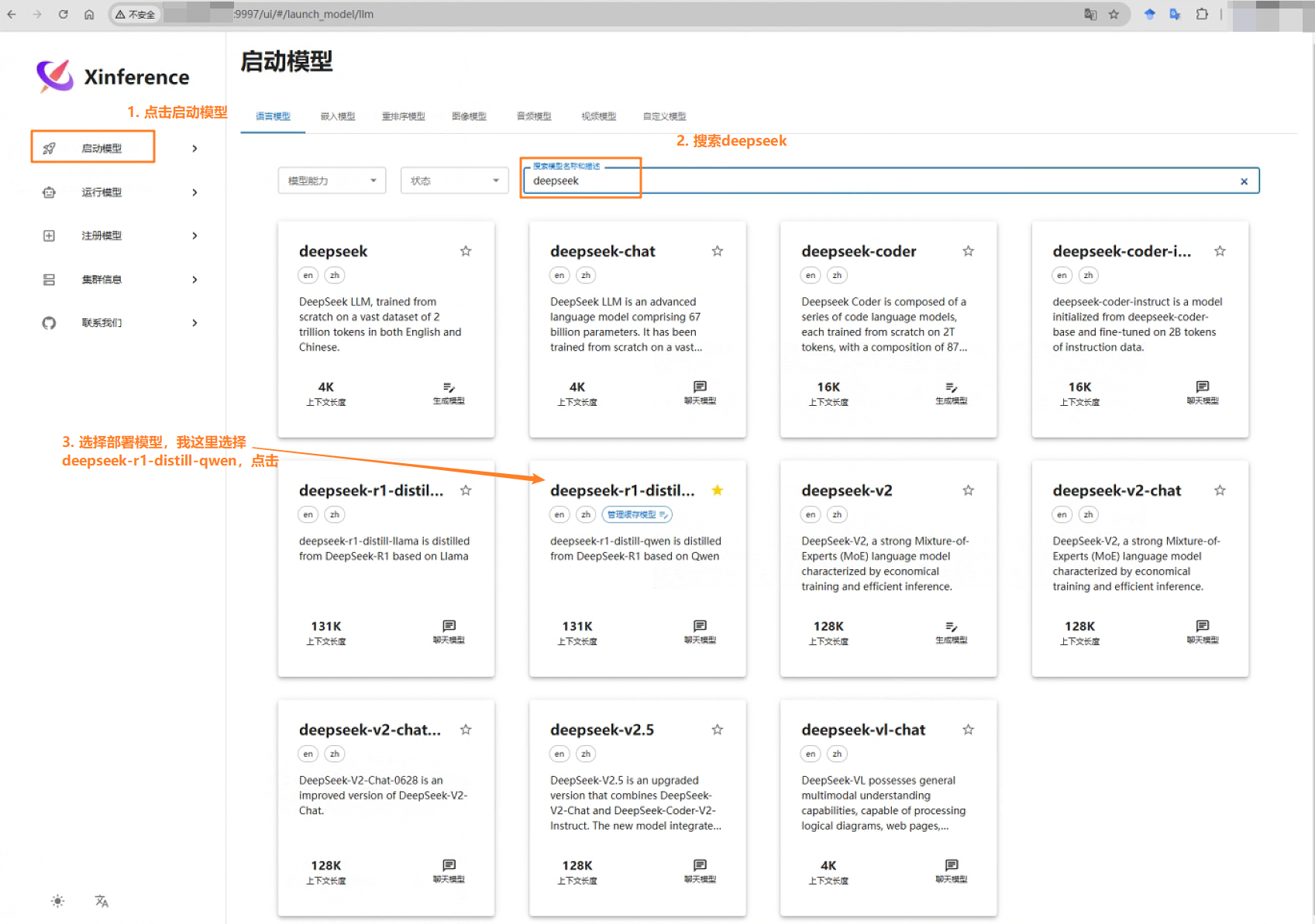The image size is (1315, 924).
Task: Select the 运行模型 sidebar item
Action: 102,192
